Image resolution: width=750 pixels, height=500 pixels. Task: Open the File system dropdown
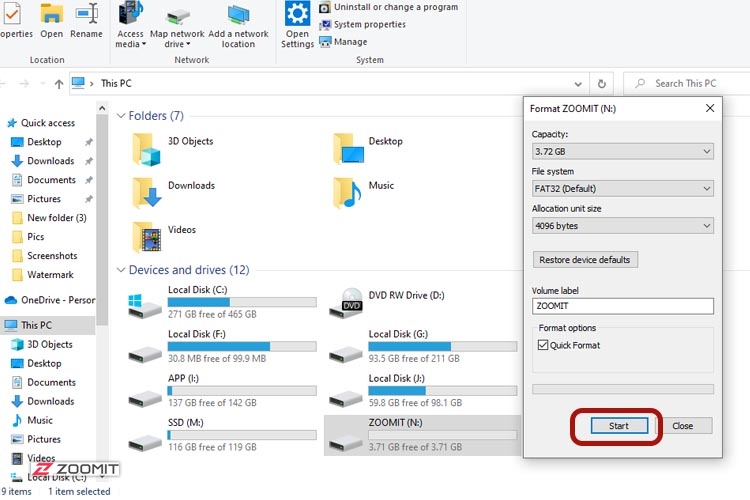pos(622,188)
